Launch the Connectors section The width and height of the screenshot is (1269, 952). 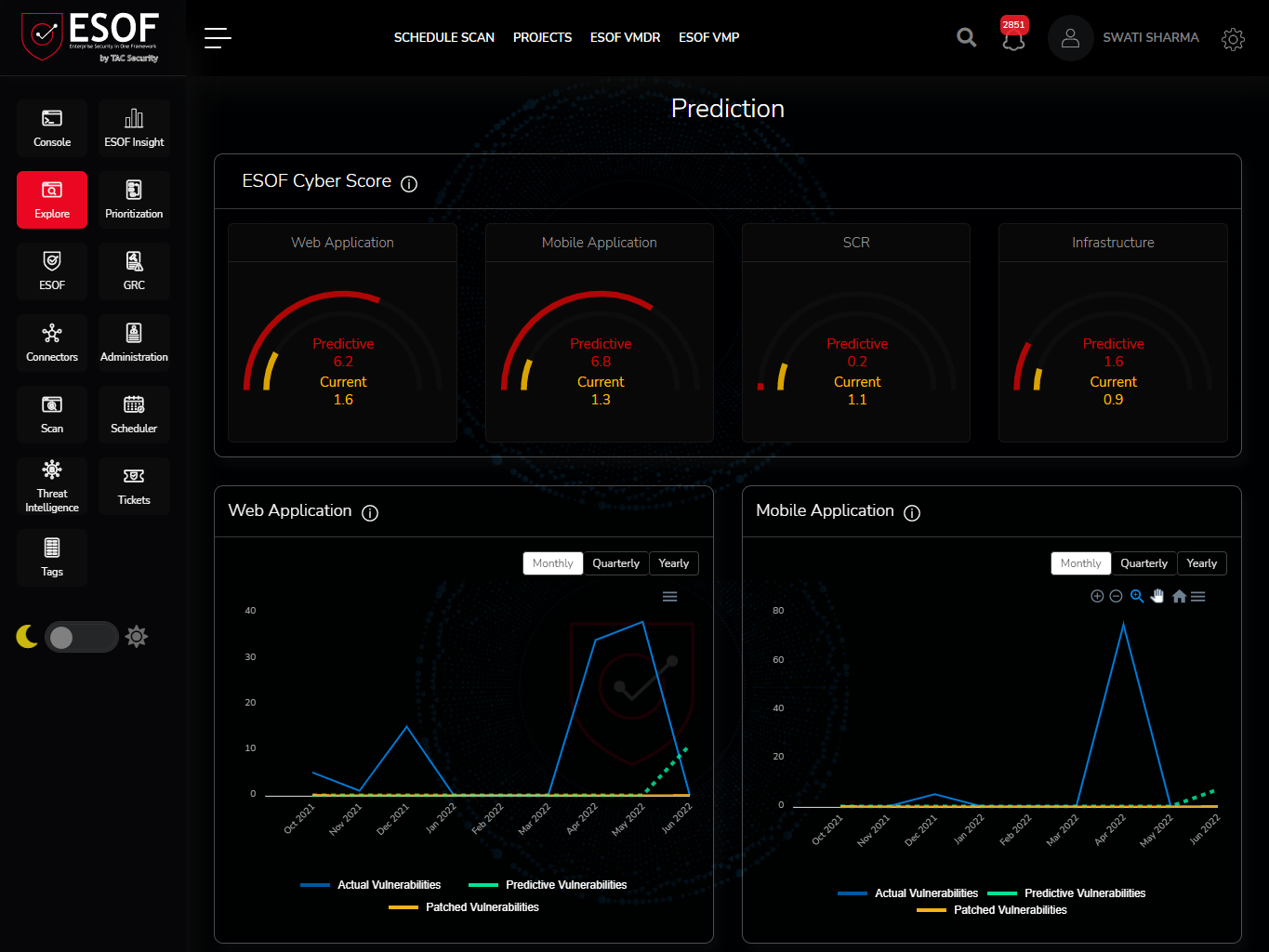click(51, 342)
